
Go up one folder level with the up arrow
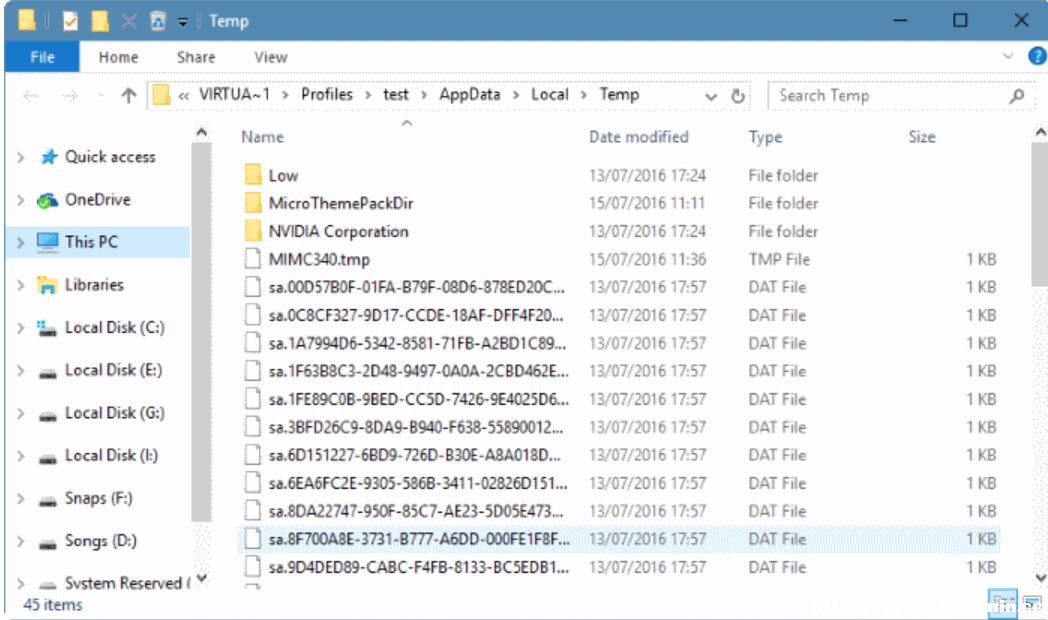point(129,96)
